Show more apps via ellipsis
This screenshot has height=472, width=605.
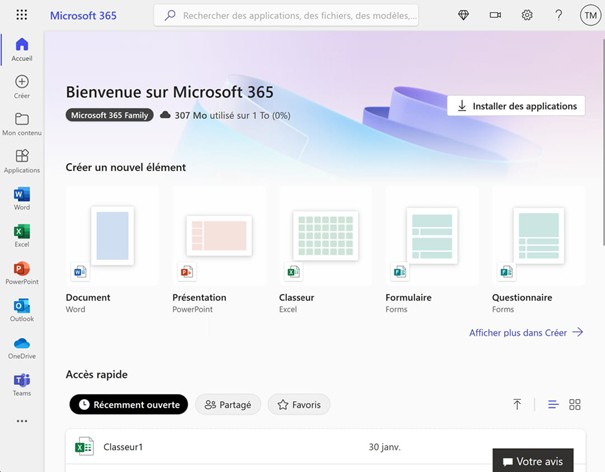pyautogui.click(x=22, y=421)
